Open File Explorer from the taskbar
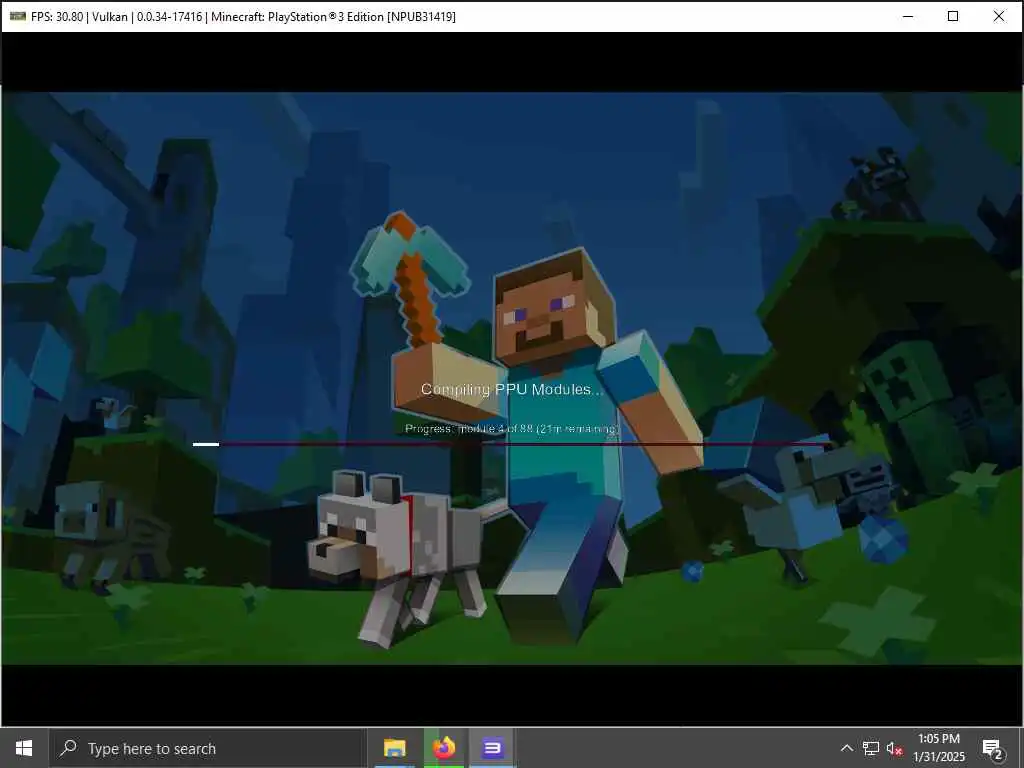The height and width of the screenshot is (768, 1024). pyautogui.click(x=394, y=748)
